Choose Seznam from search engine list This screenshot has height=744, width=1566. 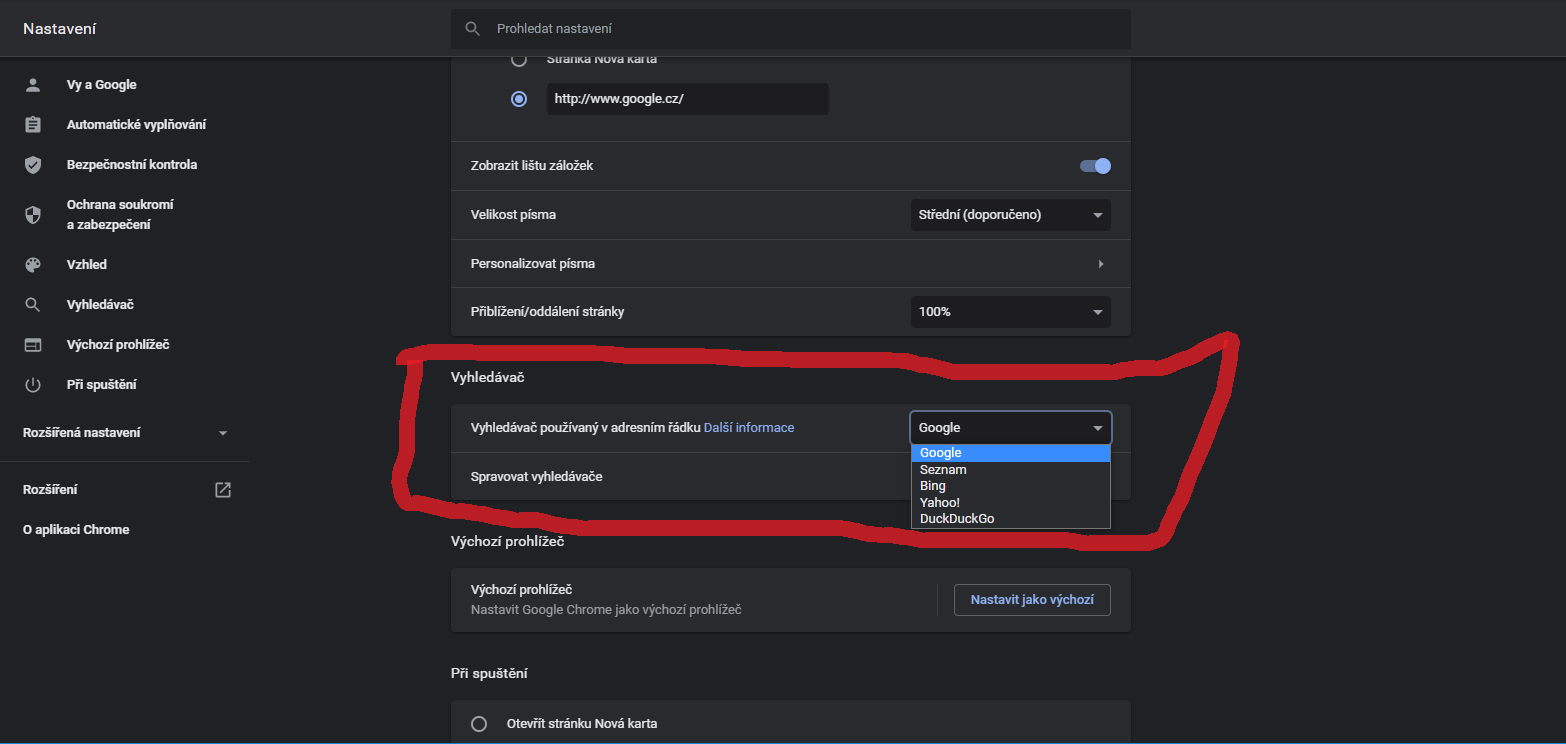[943, 470]
